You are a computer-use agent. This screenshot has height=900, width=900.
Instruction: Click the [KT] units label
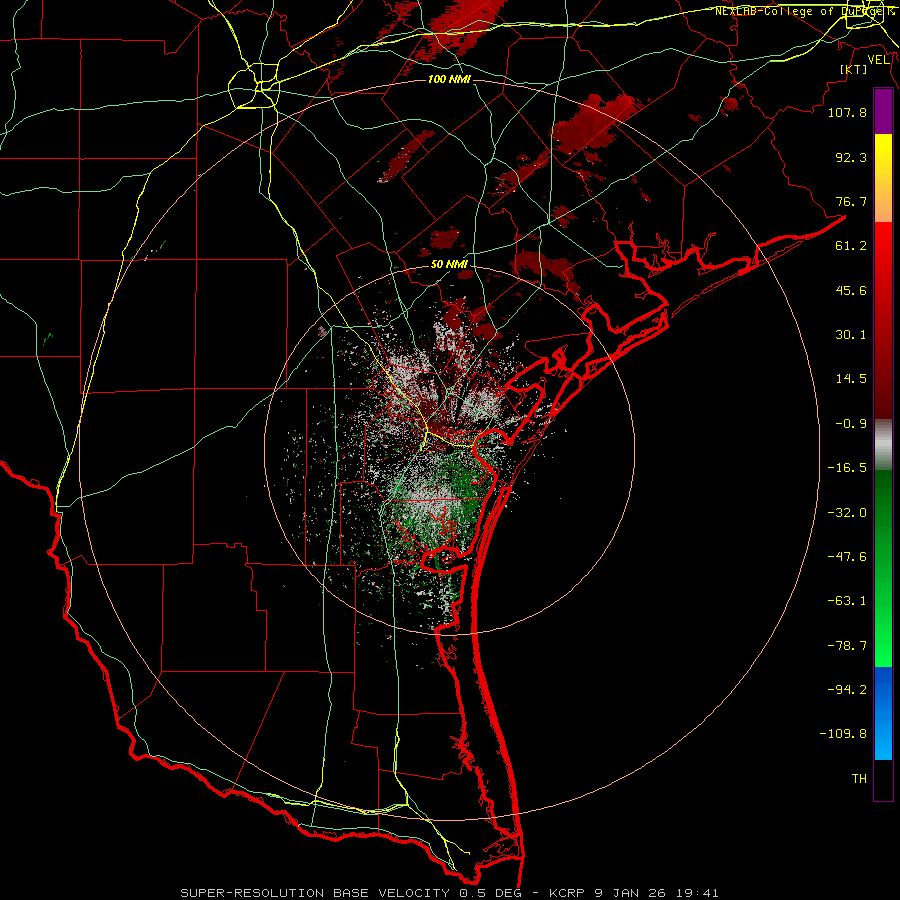854,69
